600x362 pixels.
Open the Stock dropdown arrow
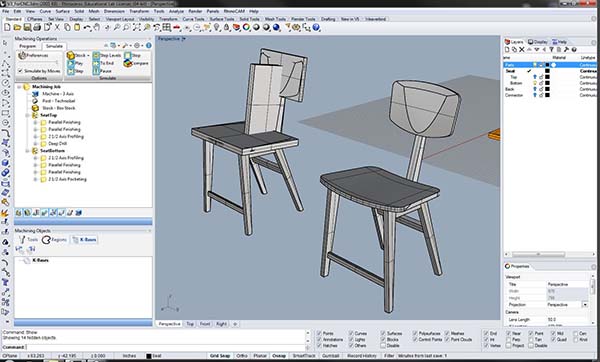pyautogui.click(x=88, y=55)
